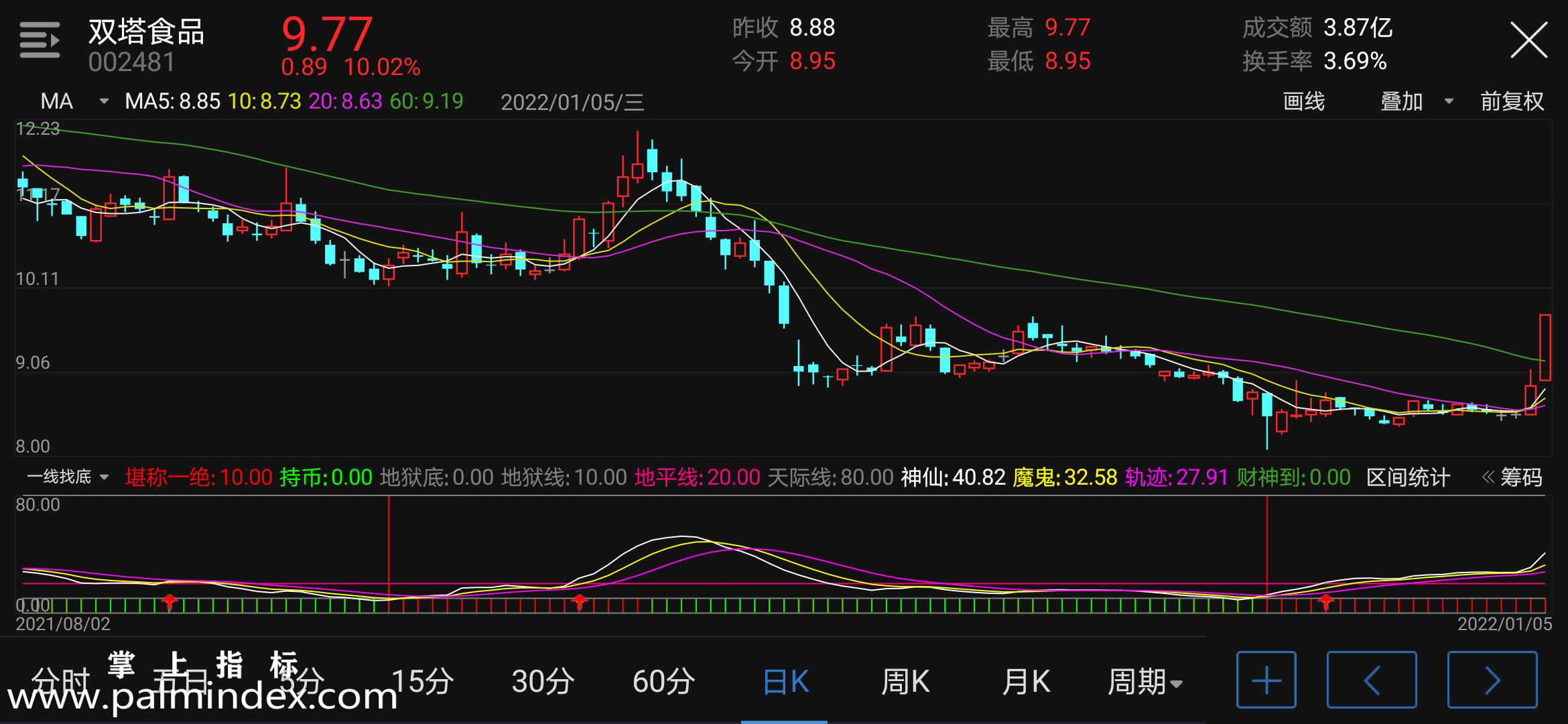
Task: Select the 日K daily chart tab
Action: coord(785,682)
